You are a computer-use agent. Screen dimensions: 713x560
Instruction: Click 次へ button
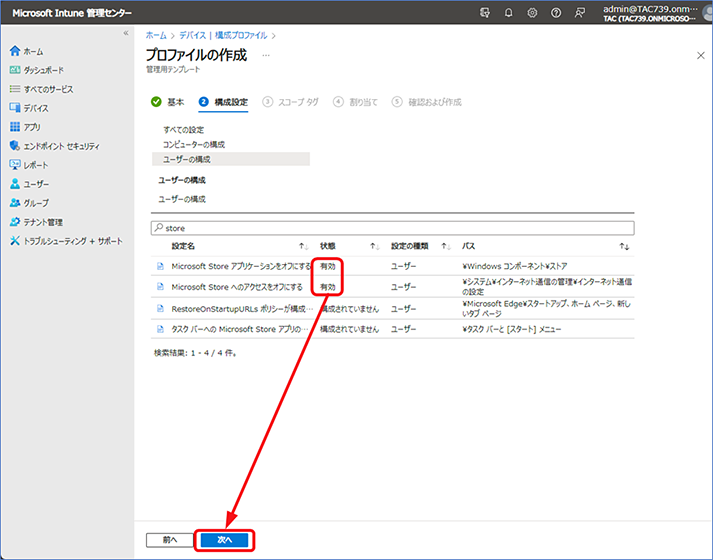pyautogui.click(x=225, y=540)
